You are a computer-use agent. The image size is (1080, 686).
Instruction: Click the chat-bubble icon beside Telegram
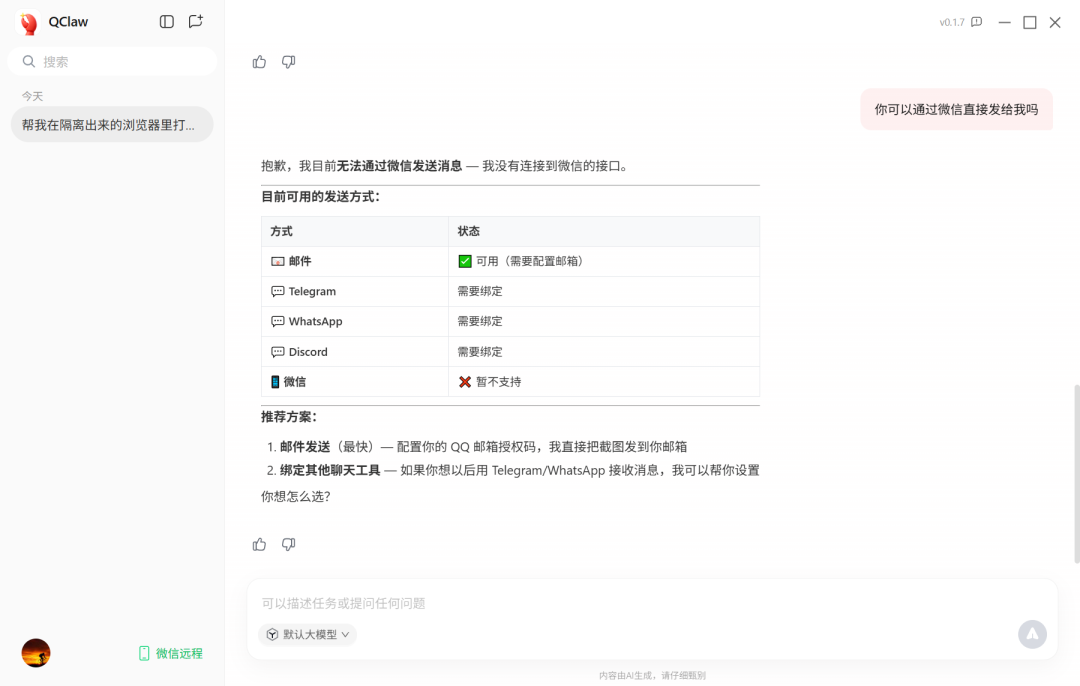pos(277,291)
